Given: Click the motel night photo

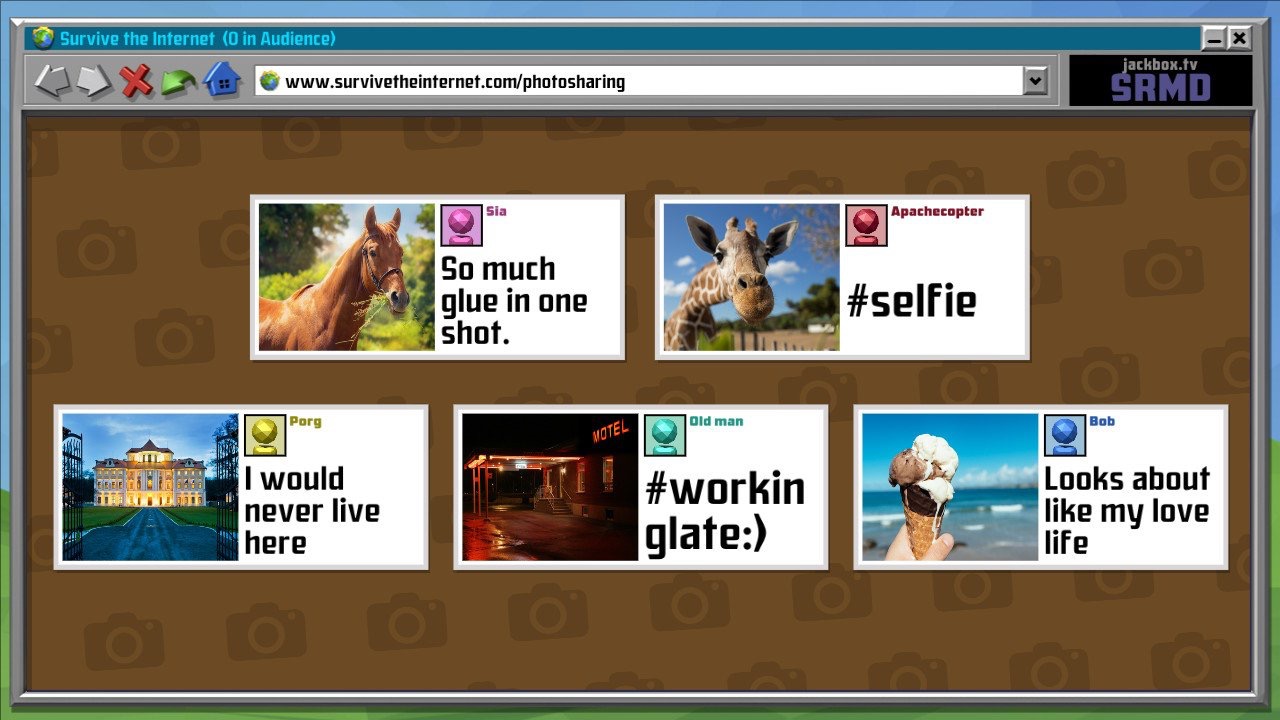Looking at the screenshot, I should coord(550,487).
